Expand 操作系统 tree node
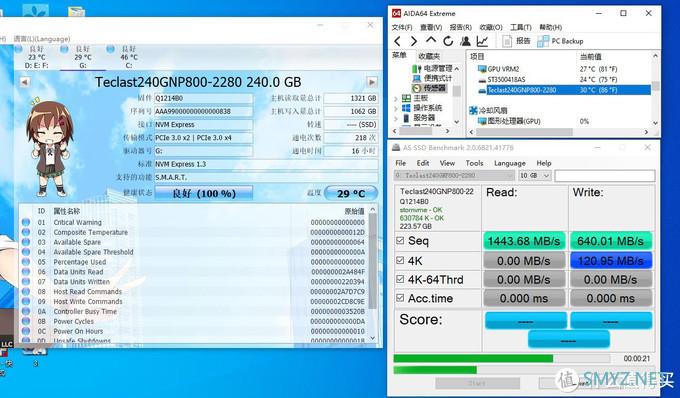This screenshot has width=680, height=398. point(396,108)
